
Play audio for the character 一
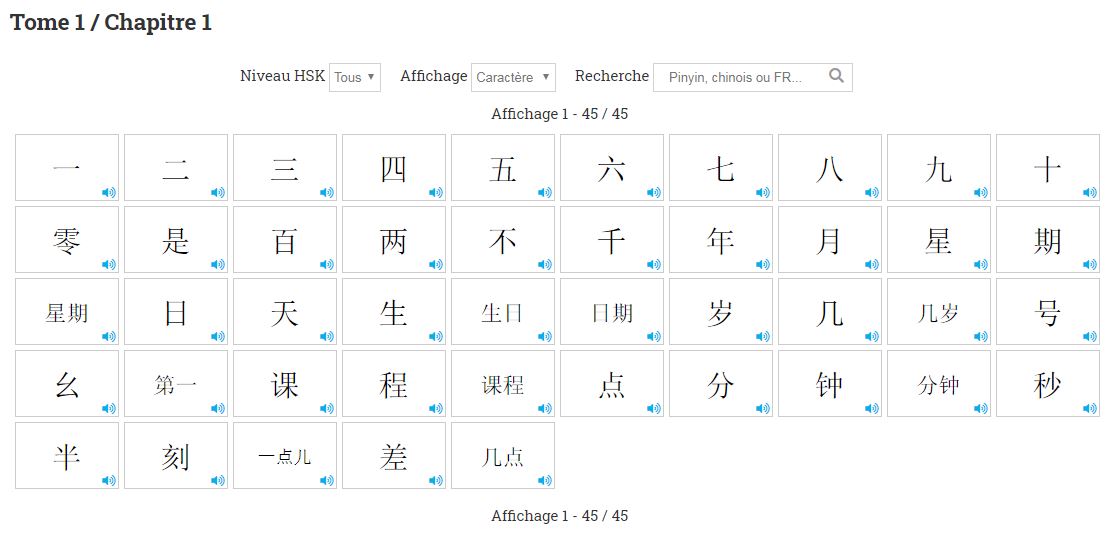coord(108,192)
